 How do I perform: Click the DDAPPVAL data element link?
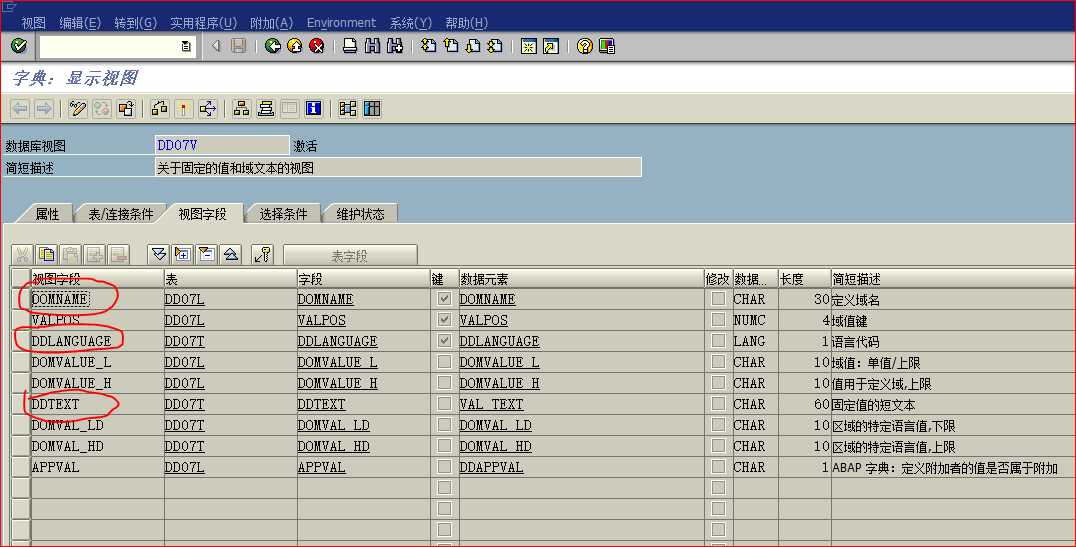(x=491, y=467)
